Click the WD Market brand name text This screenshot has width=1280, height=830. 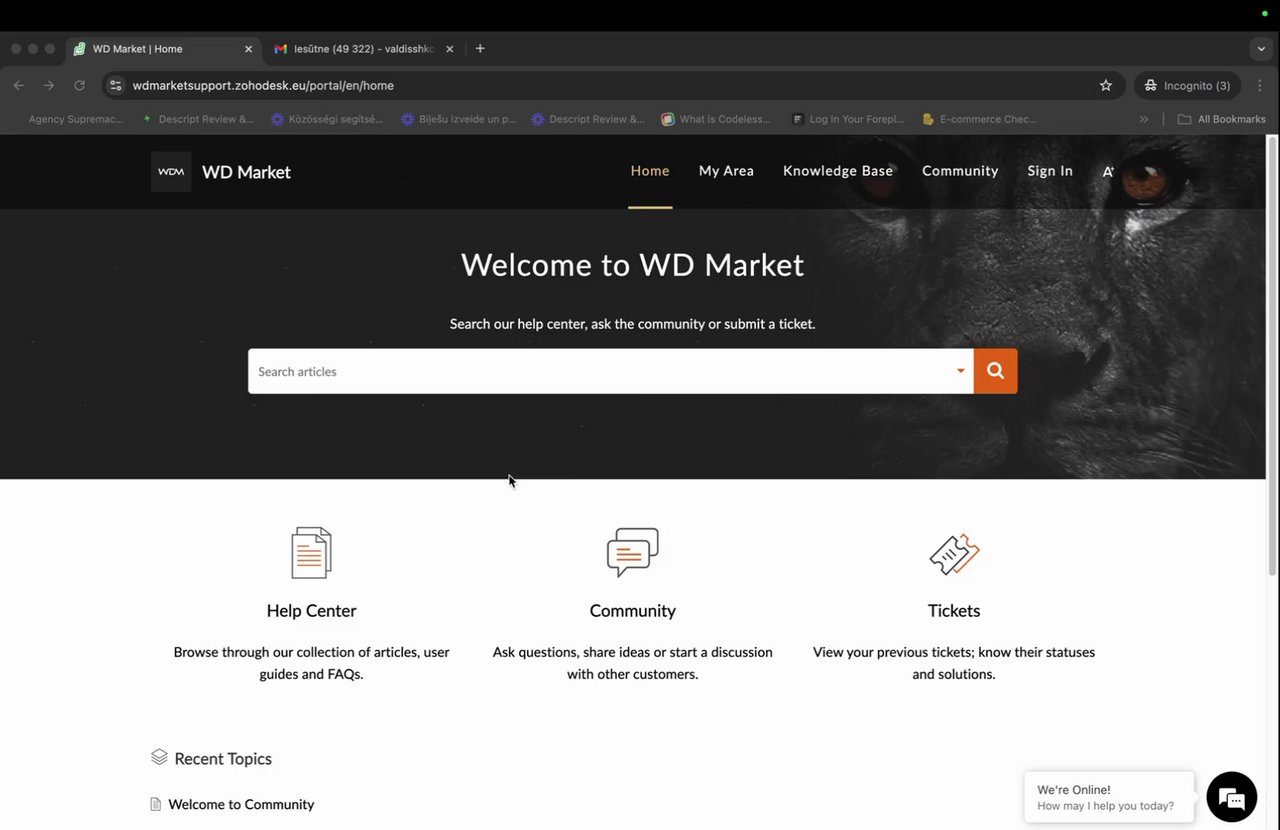pos(246,172)
